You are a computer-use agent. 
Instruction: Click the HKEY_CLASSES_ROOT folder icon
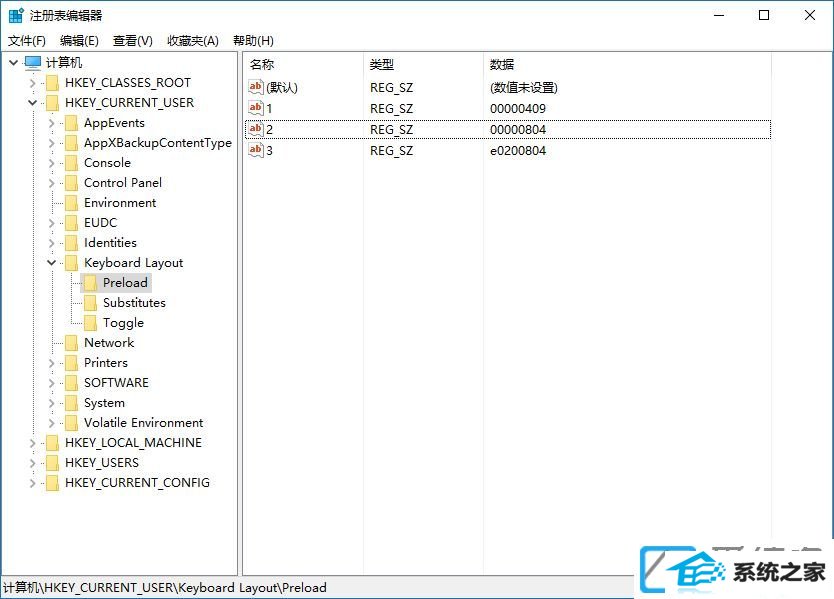click(52, 83)
